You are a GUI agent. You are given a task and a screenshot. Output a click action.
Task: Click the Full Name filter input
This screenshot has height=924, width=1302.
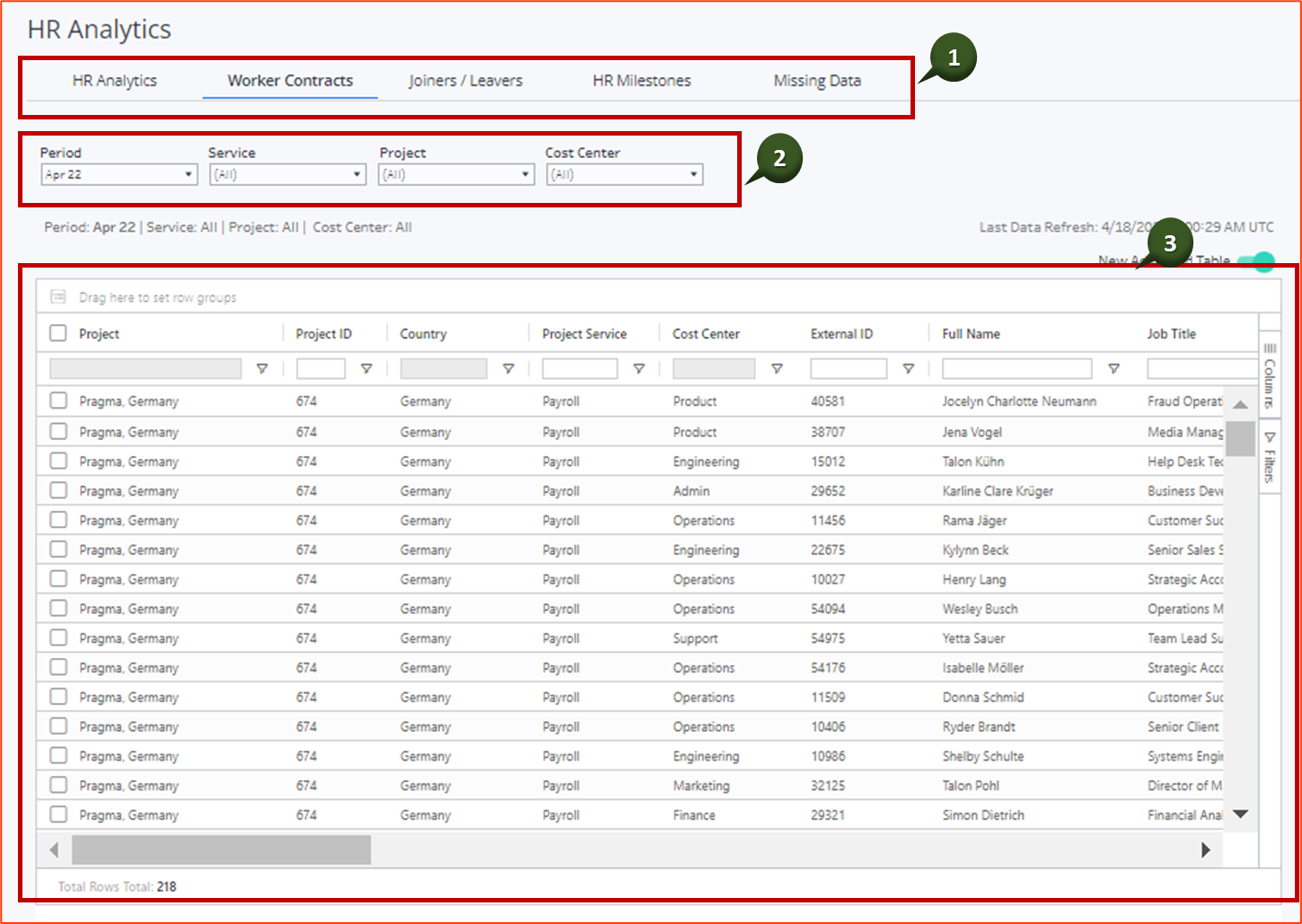(x=1017, y=369)
